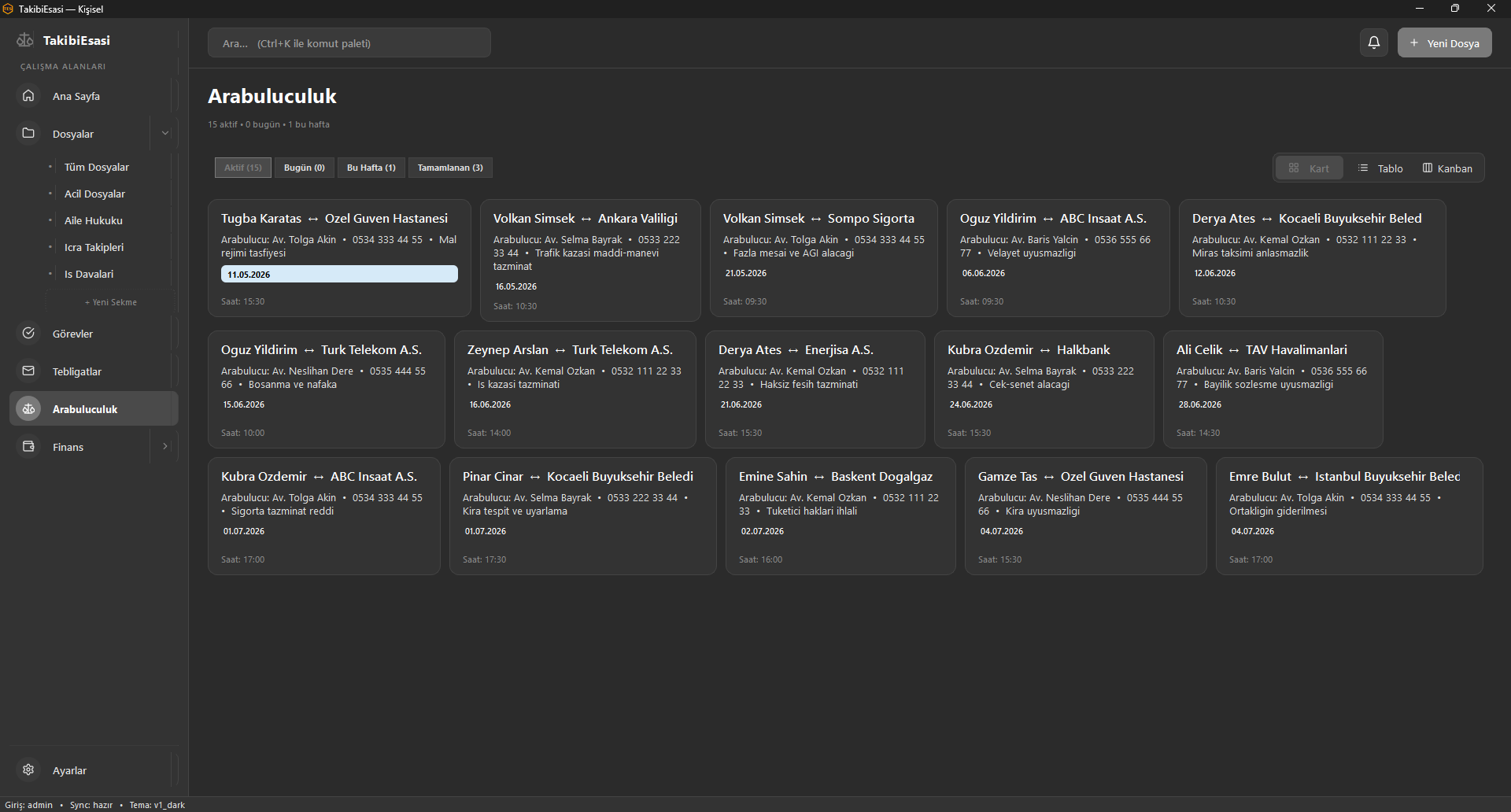This screenshot has height=812, width=1511.
Task: Switch to Bugün (0) tab
Action: pyautogui.click(x=305, y=168)
